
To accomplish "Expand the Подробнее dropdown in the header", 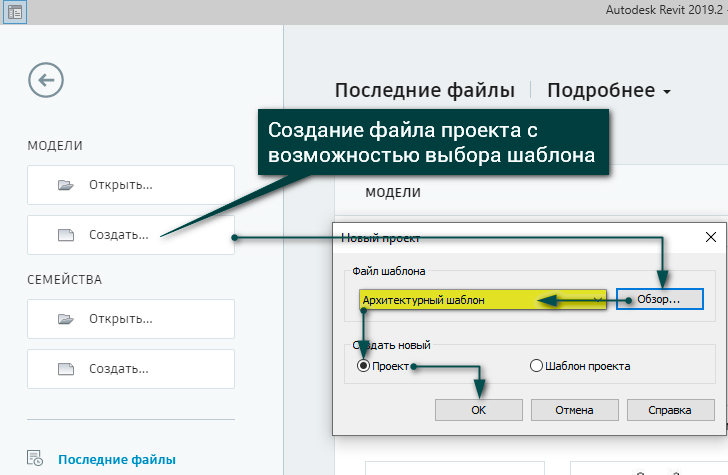I will pyautogui.click(x=609, y=91).
